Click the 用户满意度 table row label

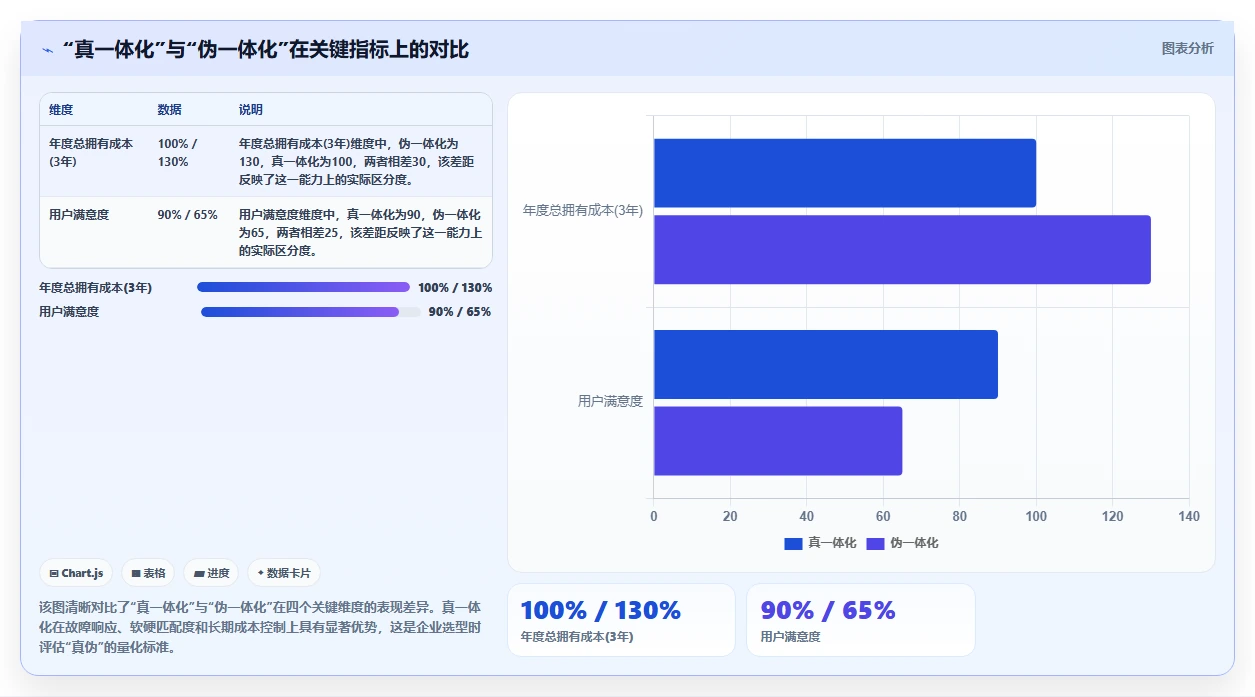[x=79, y=215]
